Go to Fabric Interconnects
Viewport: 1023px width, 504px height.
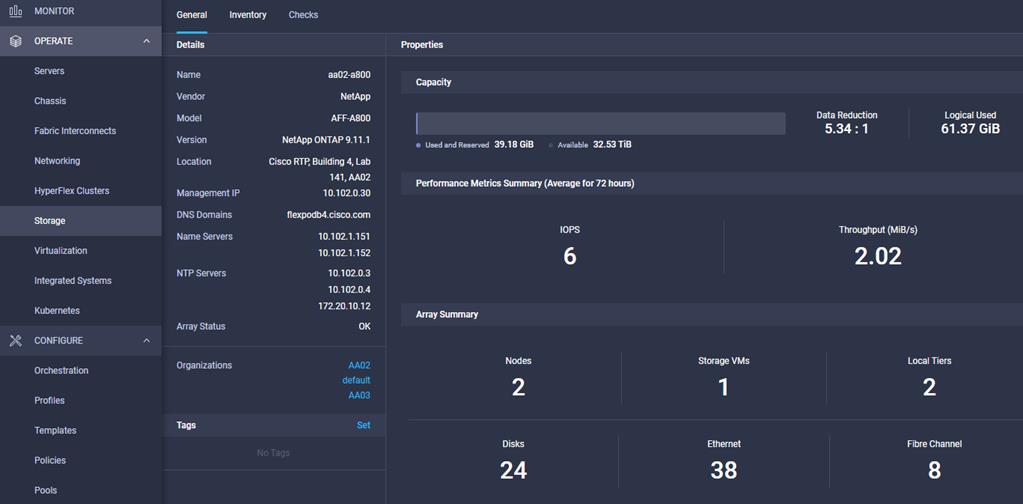(75, 131)
